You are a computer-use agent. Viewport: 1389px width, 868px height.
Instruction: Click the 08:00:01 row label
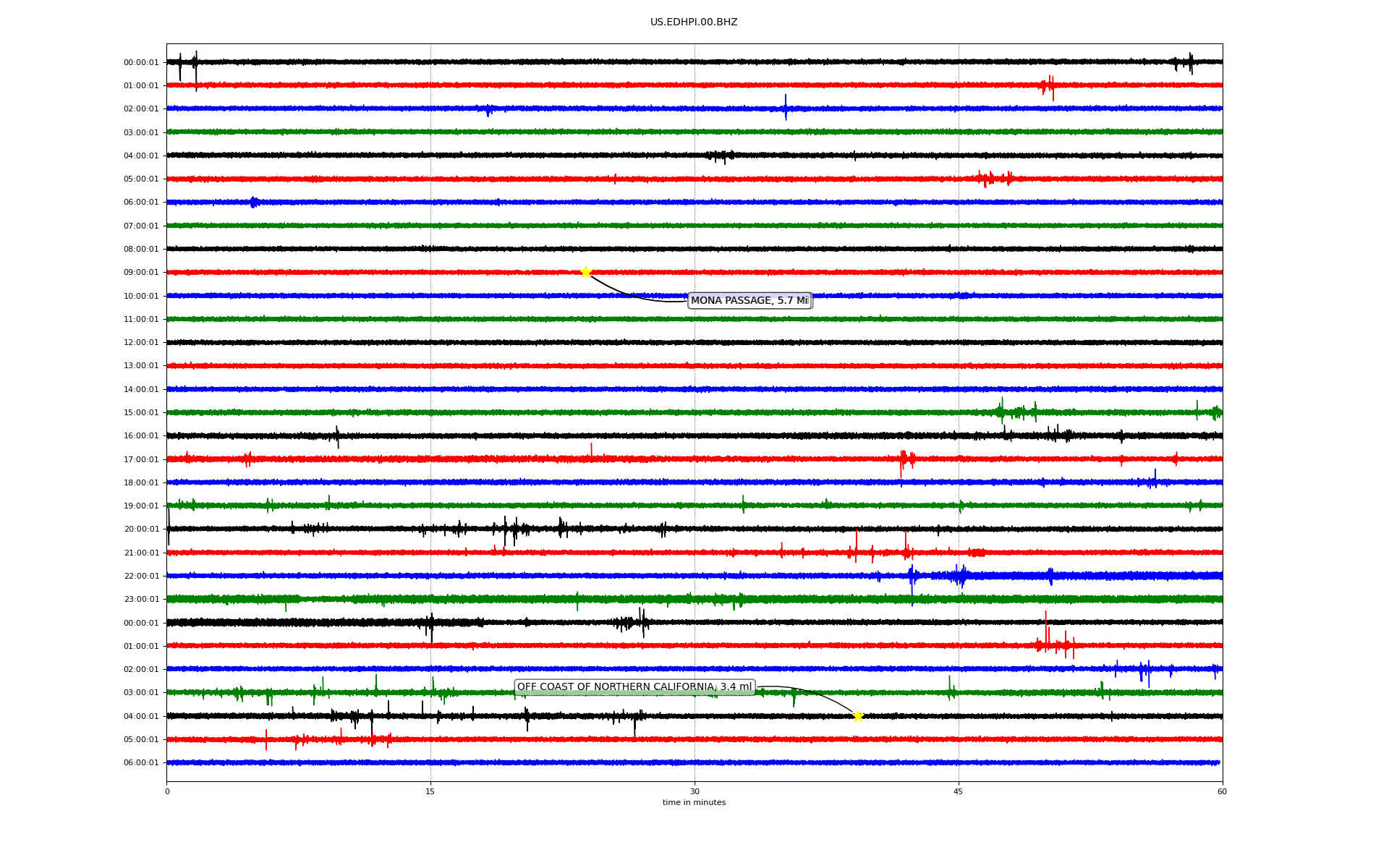coord(141,250)
